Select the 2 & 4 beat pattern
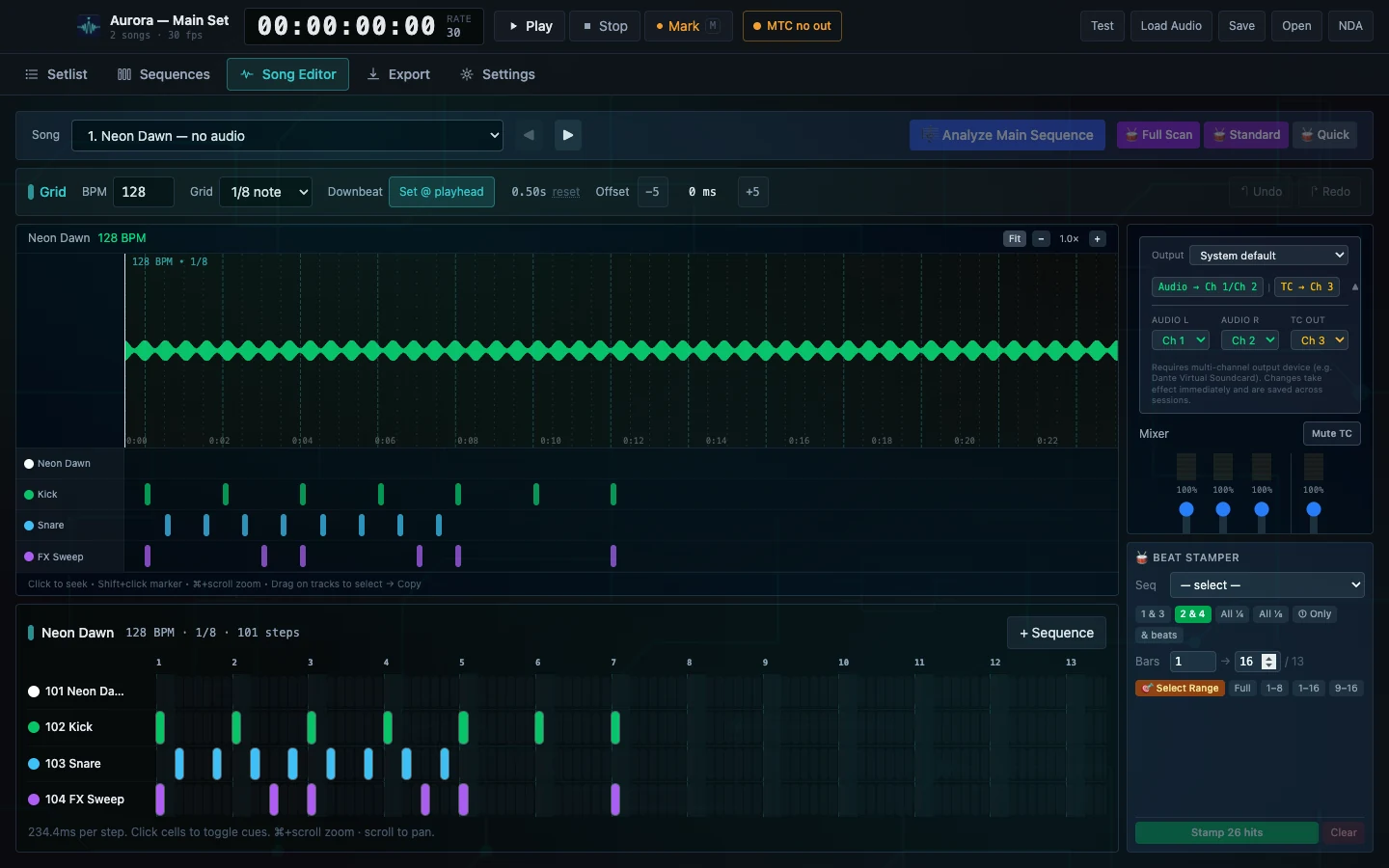 (1192, 614)
